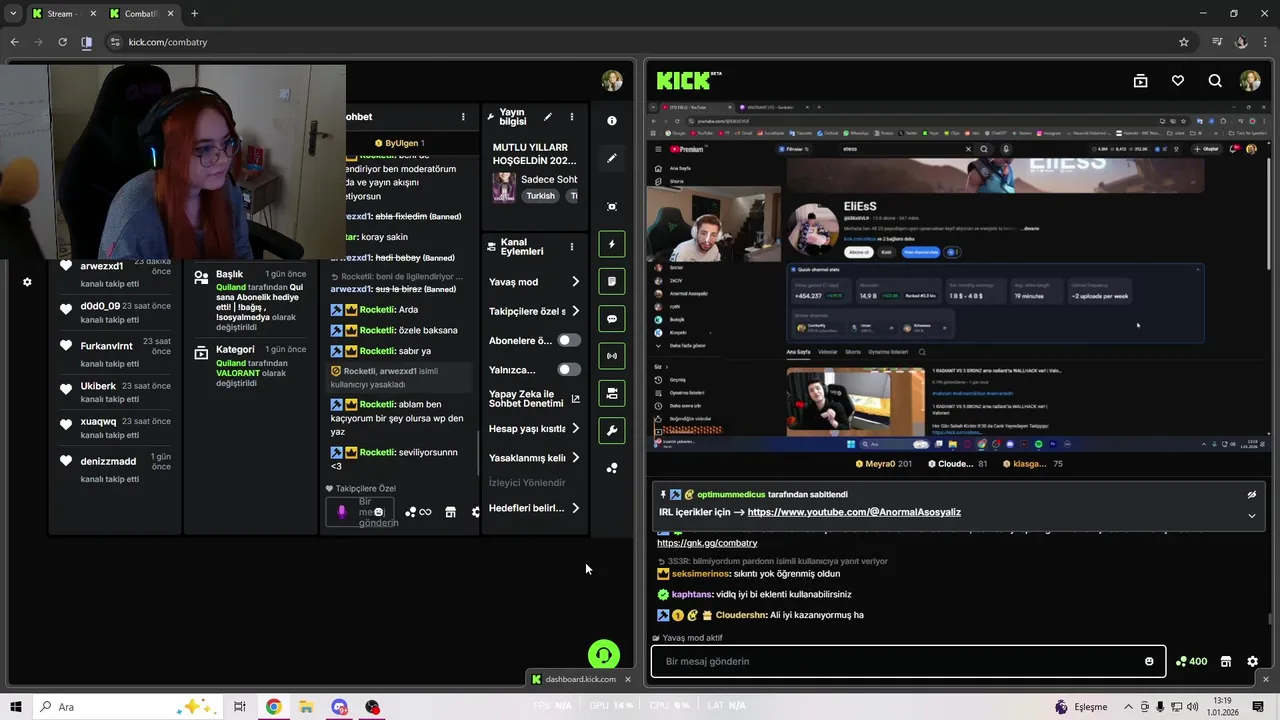This screenshot has width=1280, height=720.
Task: Open chat settings gear in Kick chat
Action: point(1252,661)
